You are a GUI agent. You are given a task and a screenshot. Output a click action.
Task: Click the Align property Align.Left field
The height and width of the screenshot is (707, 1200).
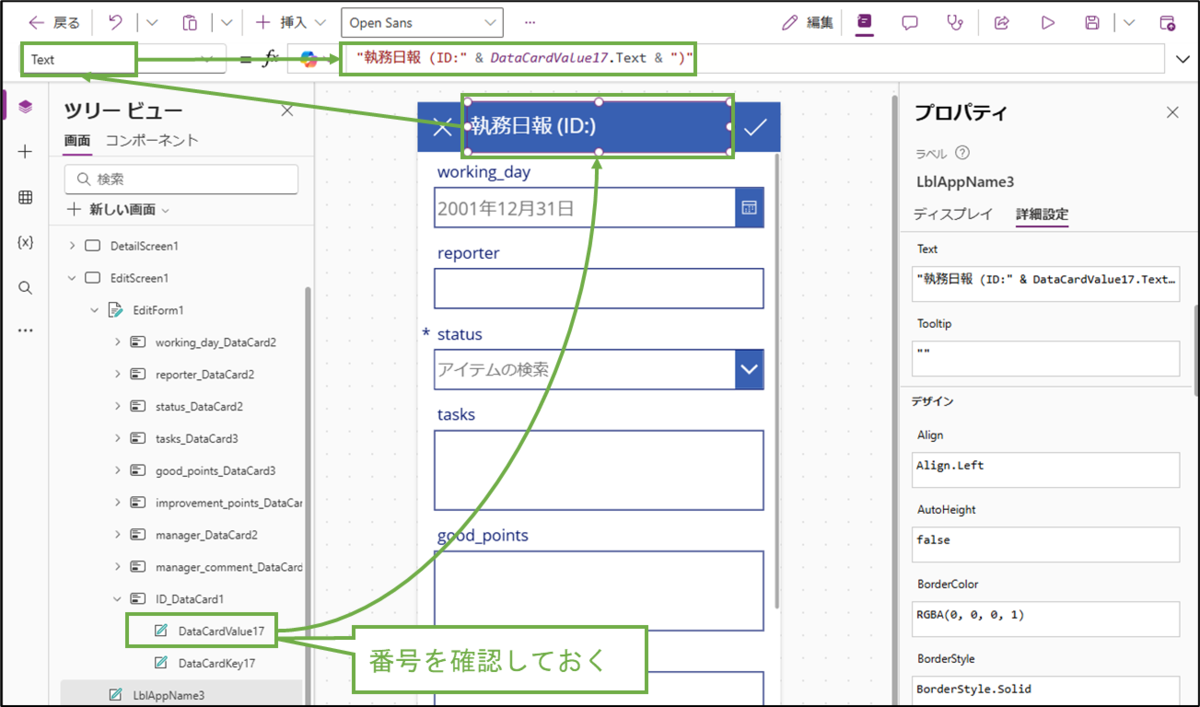point(1047,467)
